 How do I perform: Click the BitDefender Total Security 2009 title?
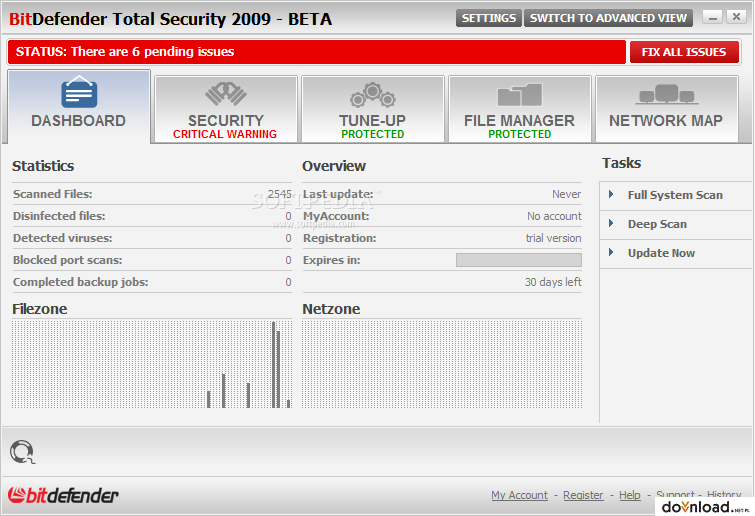[171, 19]
